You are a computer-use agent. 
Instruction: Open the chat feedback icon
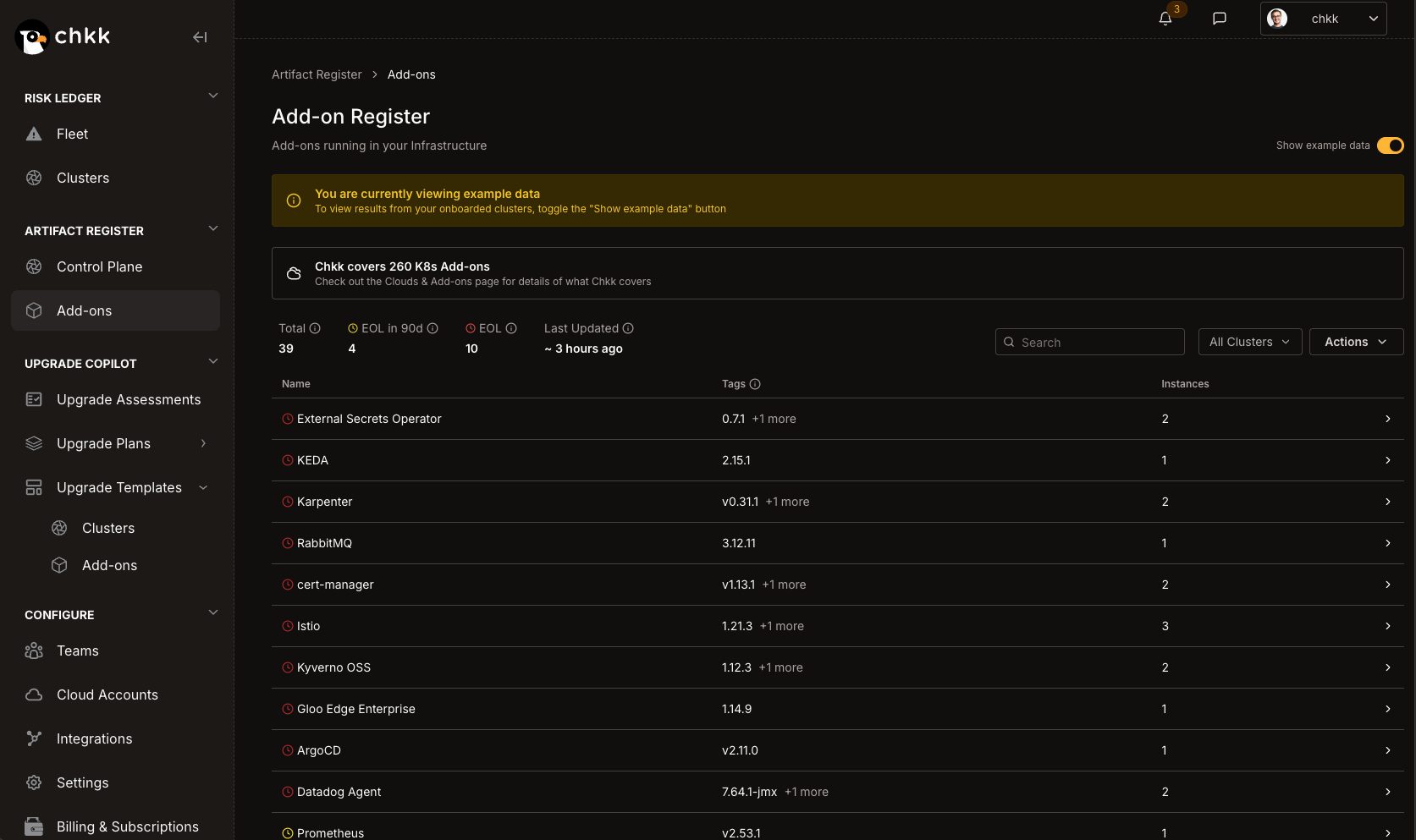click(x=1220, y=19)
